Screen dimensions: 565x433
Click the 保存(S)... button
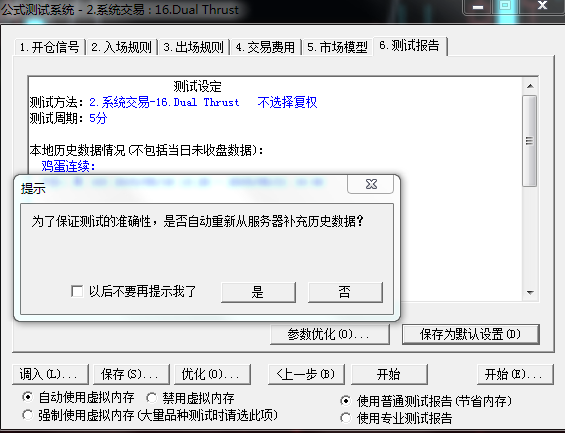(x=131, y=374)
